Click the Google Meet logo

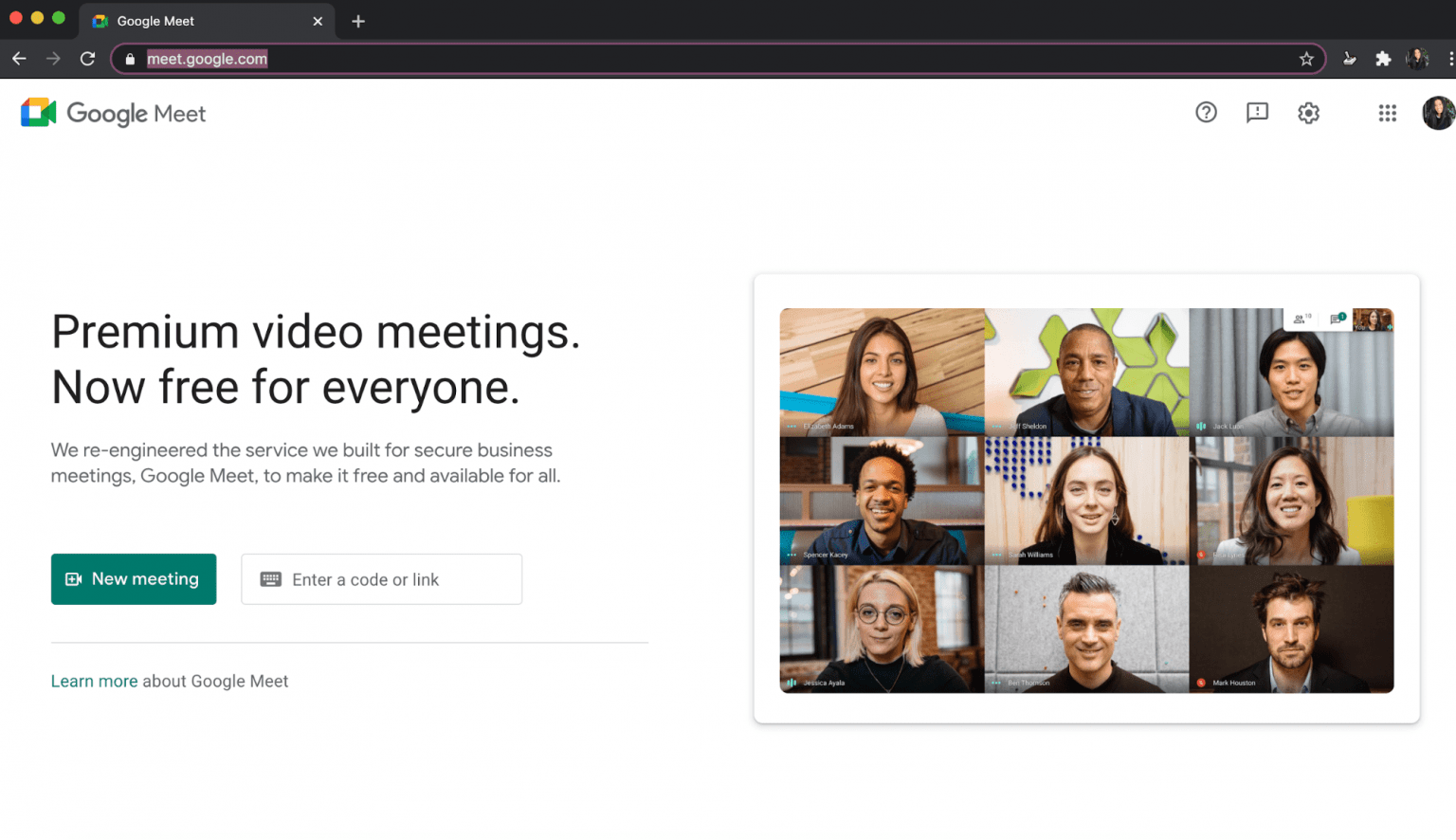pyautogui.click(x=113, y=113)
